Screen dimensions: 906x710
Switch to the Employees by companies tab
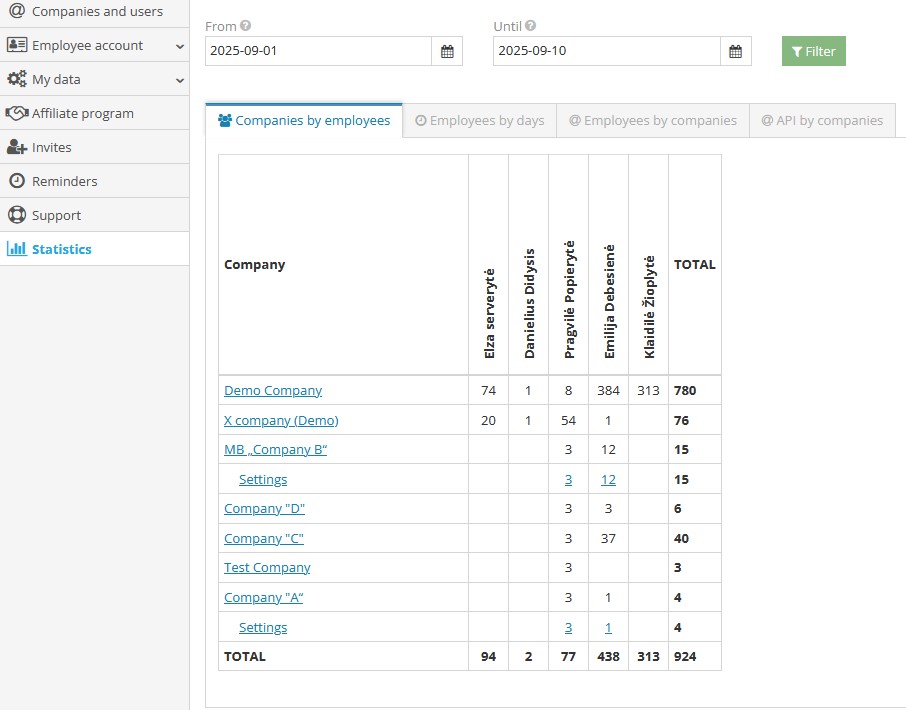(652, 119)
